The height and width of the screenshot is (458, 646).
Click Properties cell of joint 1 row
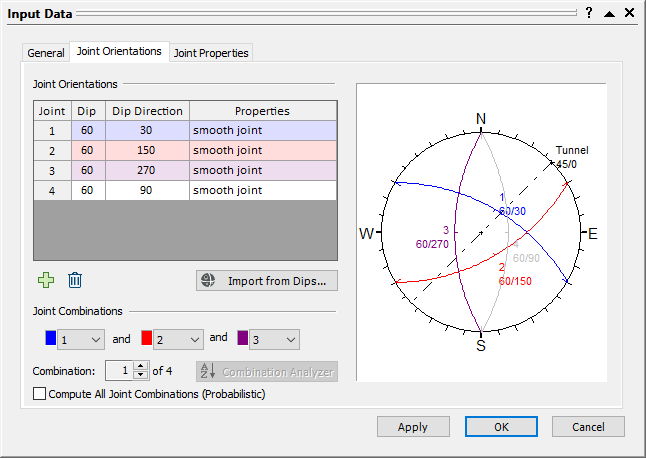click(263, 131)
